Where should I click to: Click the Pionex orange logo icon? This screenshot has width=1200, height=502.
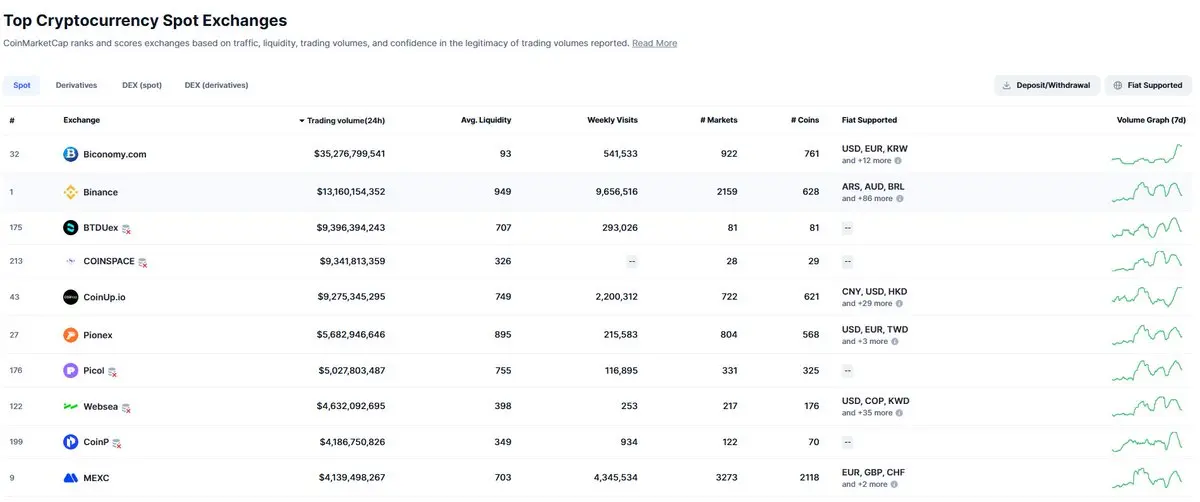(x=71, y=335)
